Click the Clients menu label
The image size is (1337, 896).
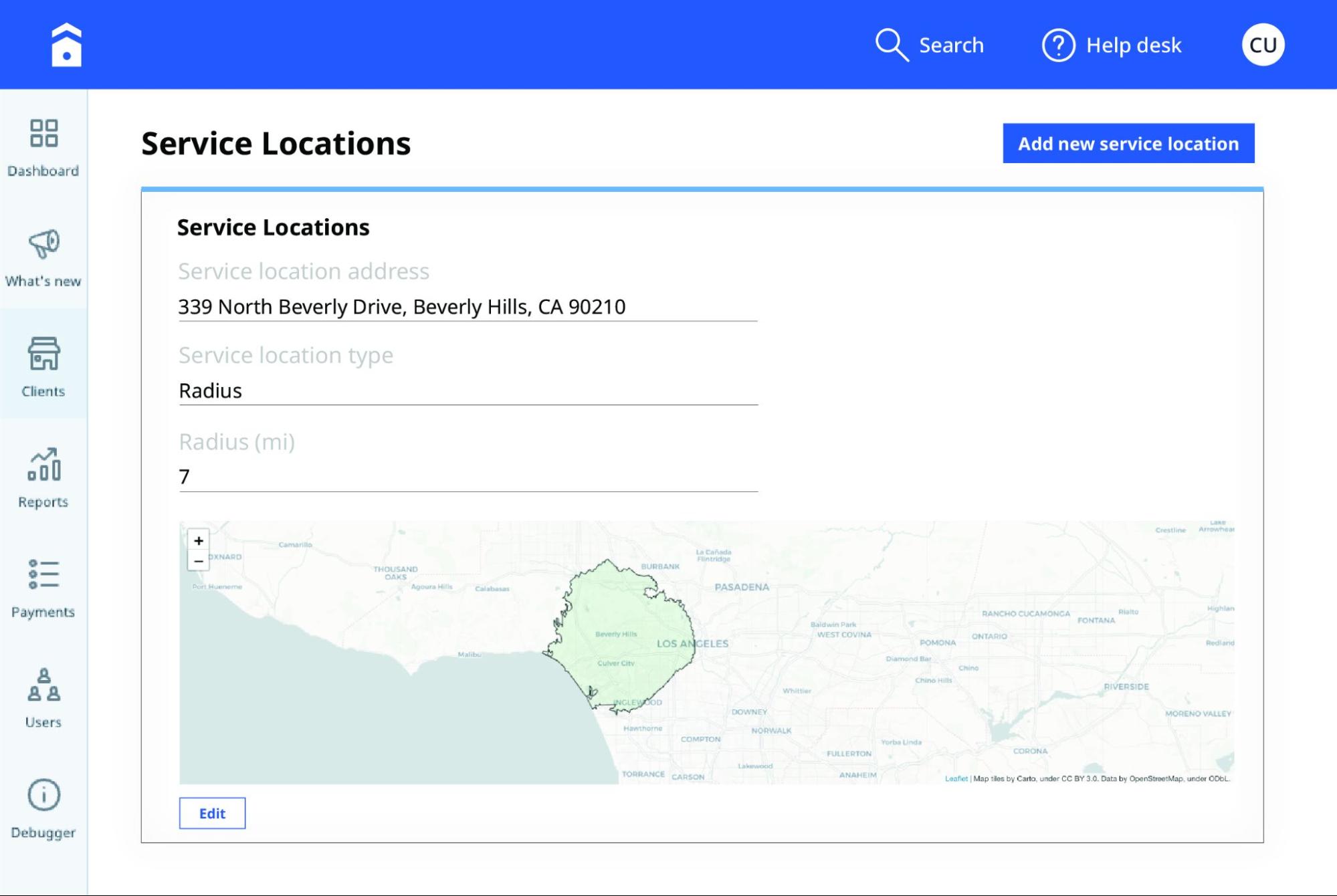(43, 392)
